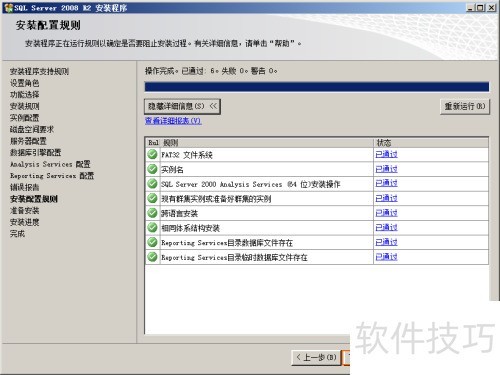Open 已通过 status link for FAT32 文件系统

click(x=386, y=154)
